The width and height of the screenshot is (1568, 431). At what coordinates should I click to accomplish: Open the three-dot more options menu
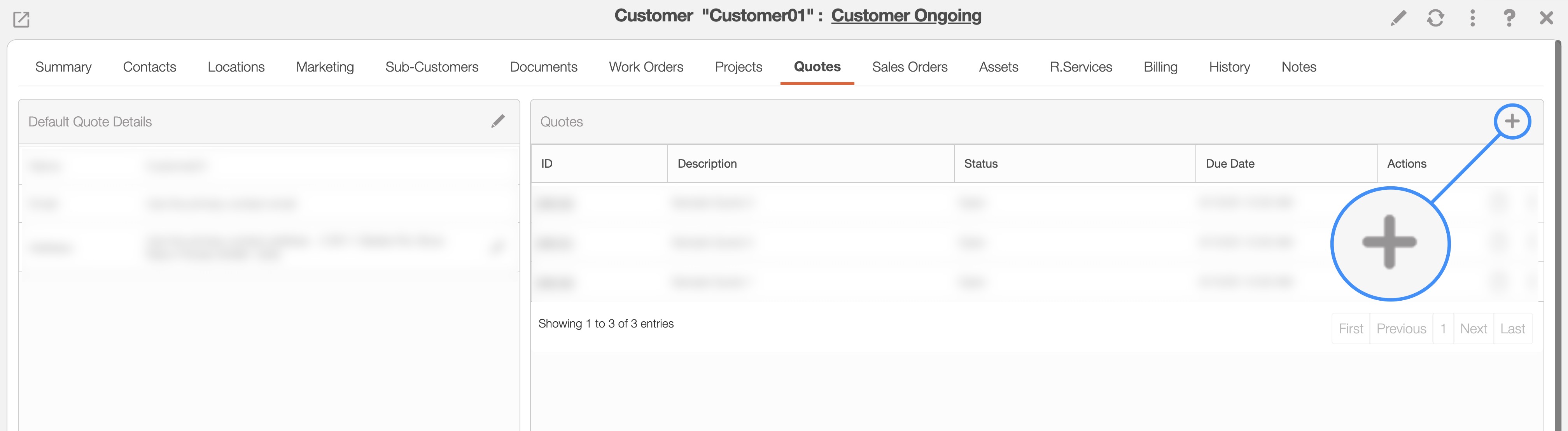pyautogui.click(x=1472, y=18)
